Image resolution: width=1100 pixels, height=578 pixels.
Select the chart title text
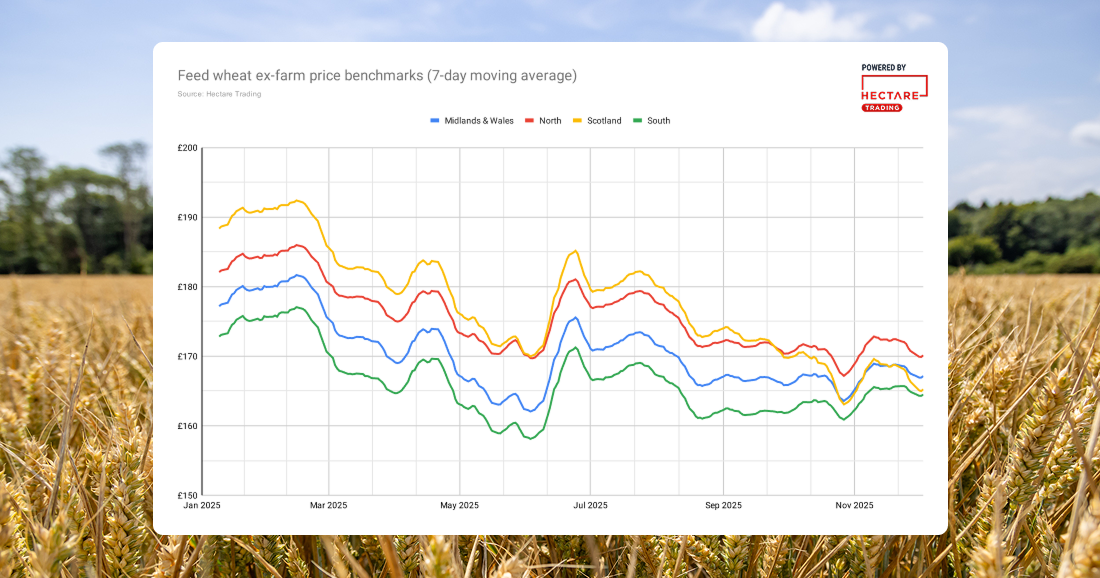coord(378,75)
